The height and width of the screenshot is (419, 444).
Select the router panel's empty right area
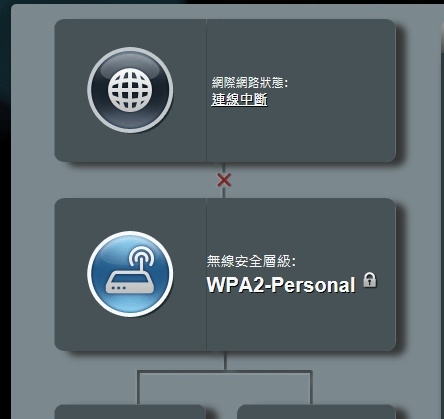[301, 320]
